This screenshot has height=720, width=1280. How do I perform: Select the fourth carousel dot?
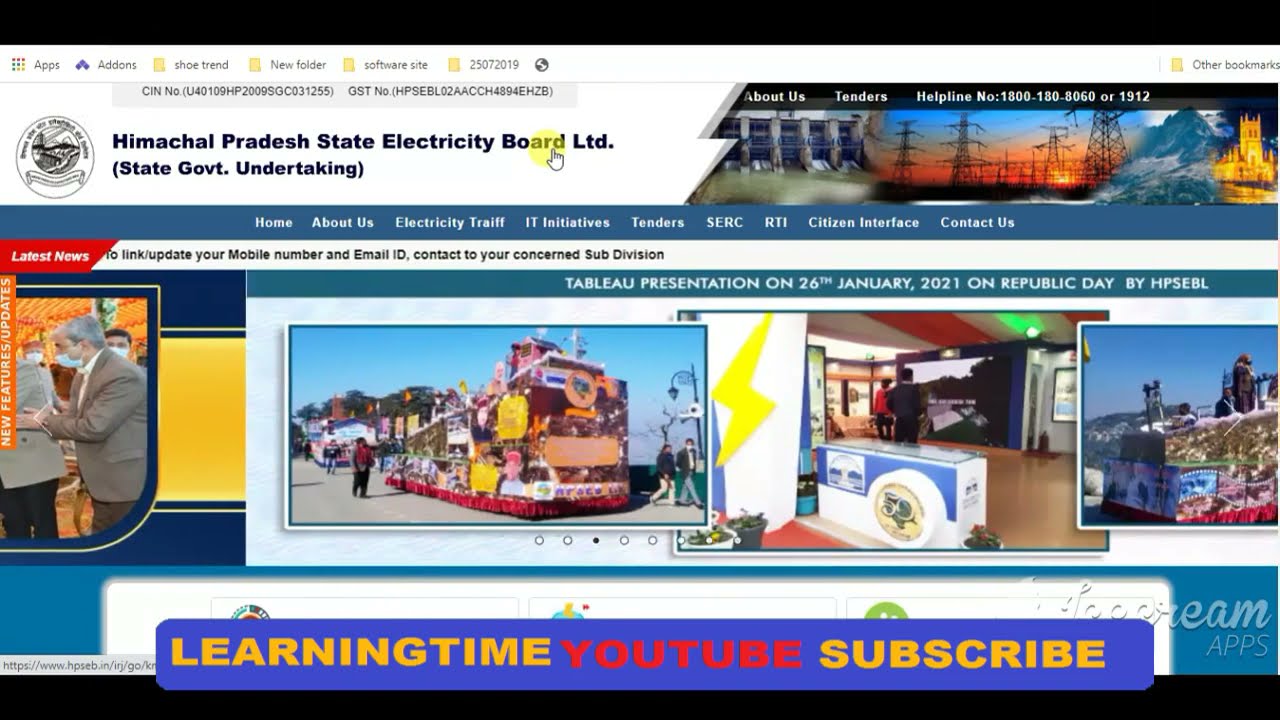624,540
